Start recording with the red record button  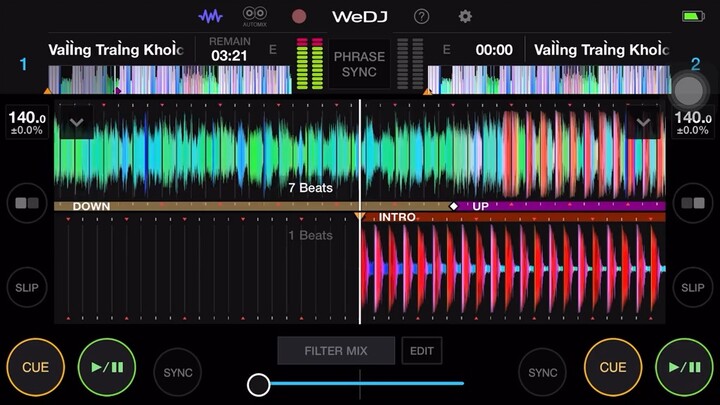coord(299,17)
